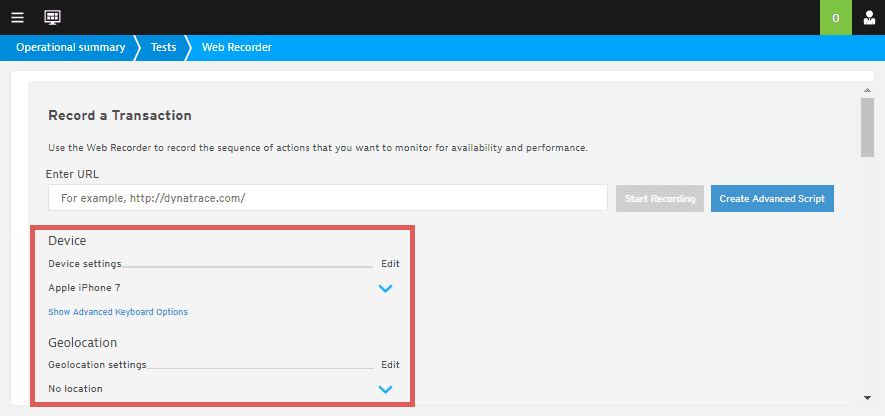Expand the No location geolocation dropdown
Image resolution: width=885 pixels, height=416 pixels.
pyautogui.click(x=385, y=389)
